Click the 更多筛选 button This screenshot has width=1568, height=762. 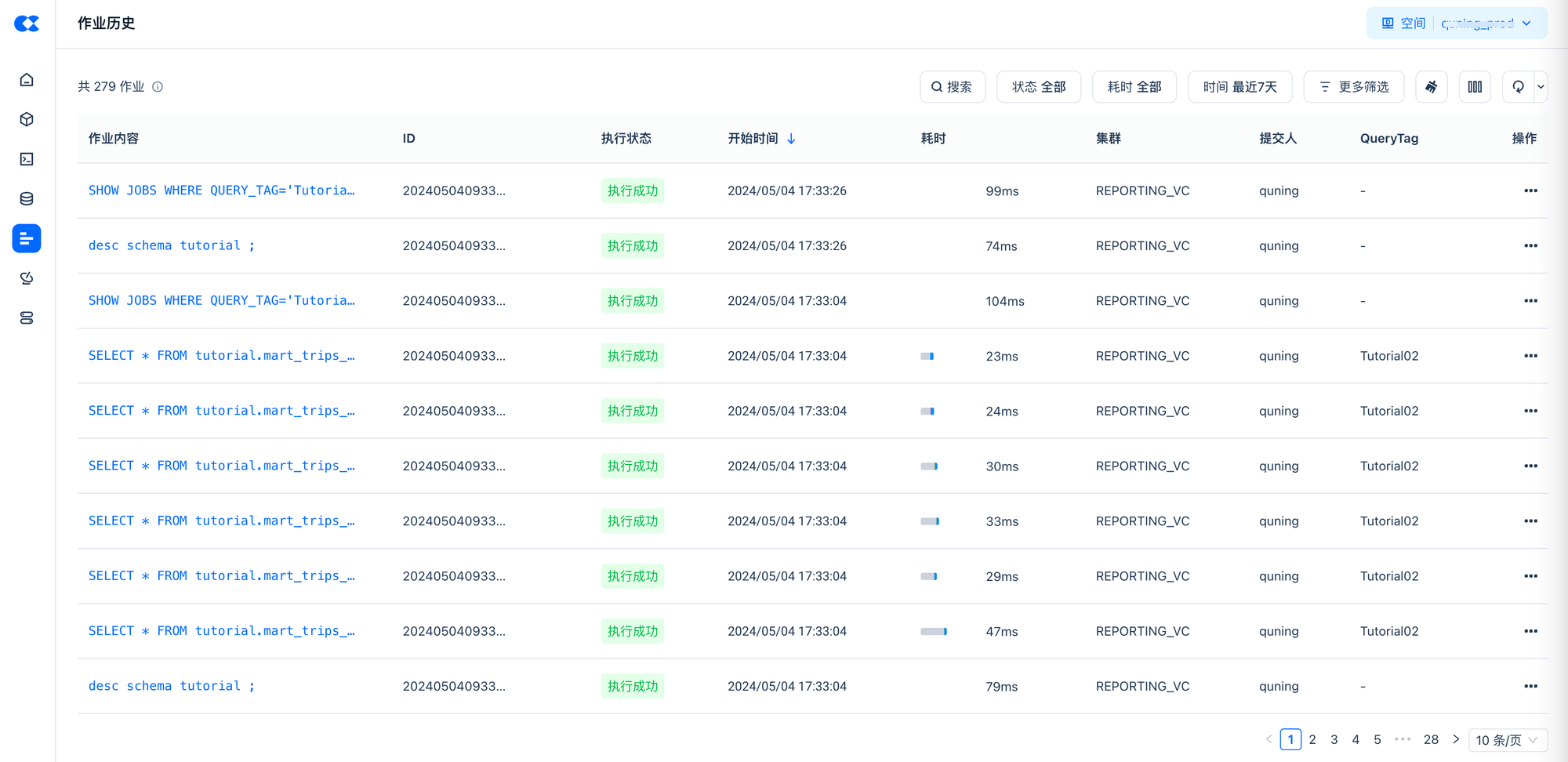[1353, 87]
